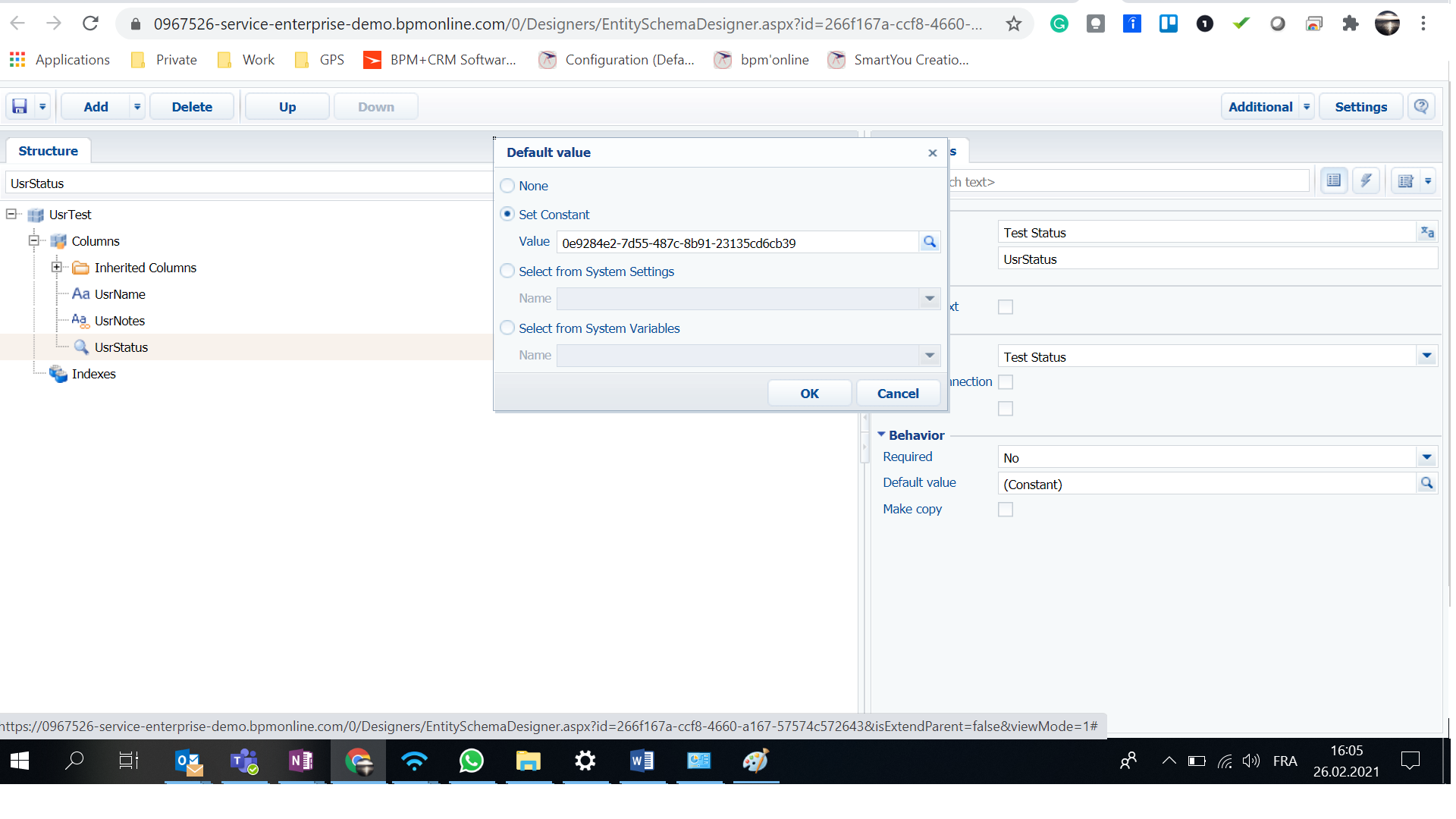The height and width of the screenshot is (819, 1456).
Task: Click the Delete button in the toolbar
Action: (192, 106)
